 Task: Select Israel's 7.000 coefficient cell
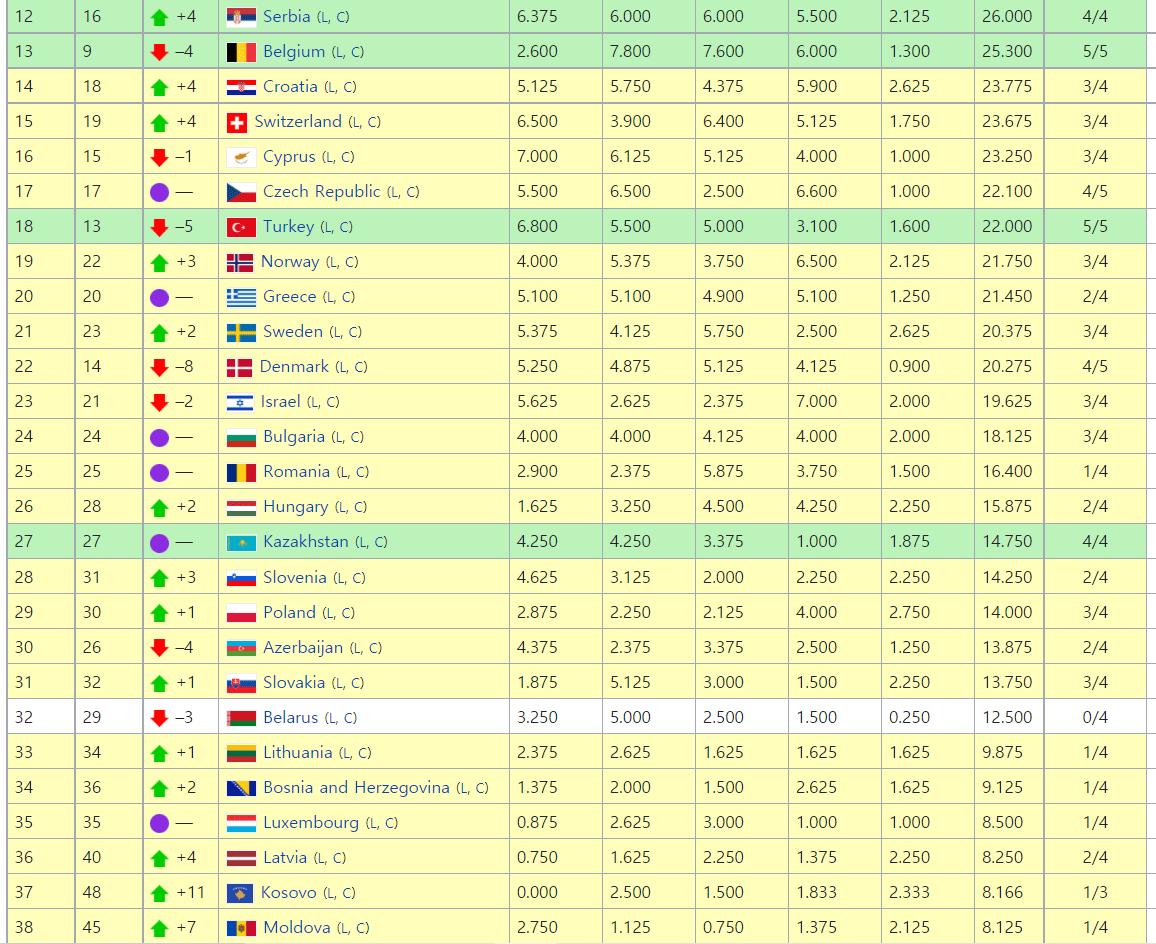[x=835, y=401]
